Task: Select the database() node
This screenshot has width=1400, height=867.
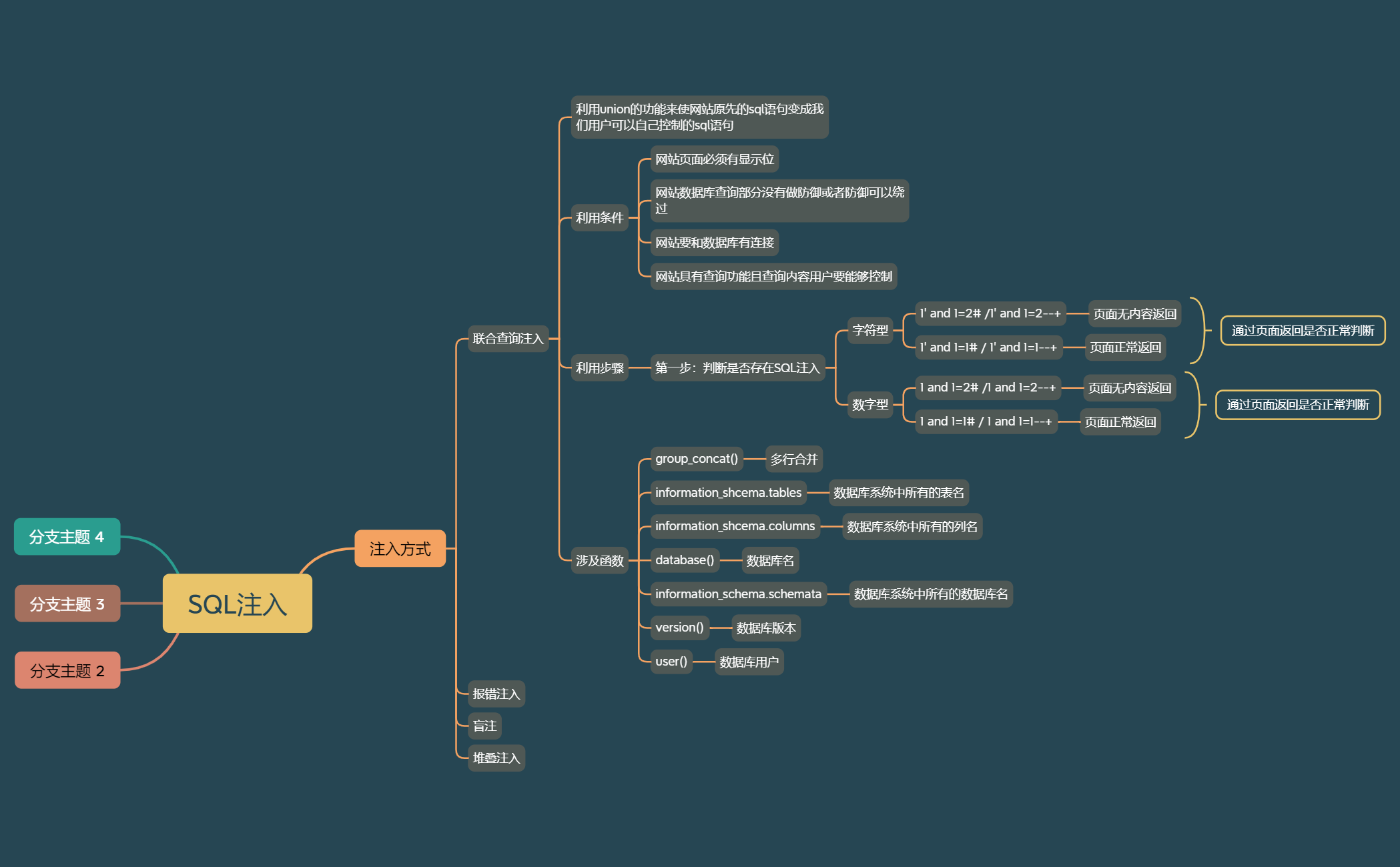Action: [685, 560]
